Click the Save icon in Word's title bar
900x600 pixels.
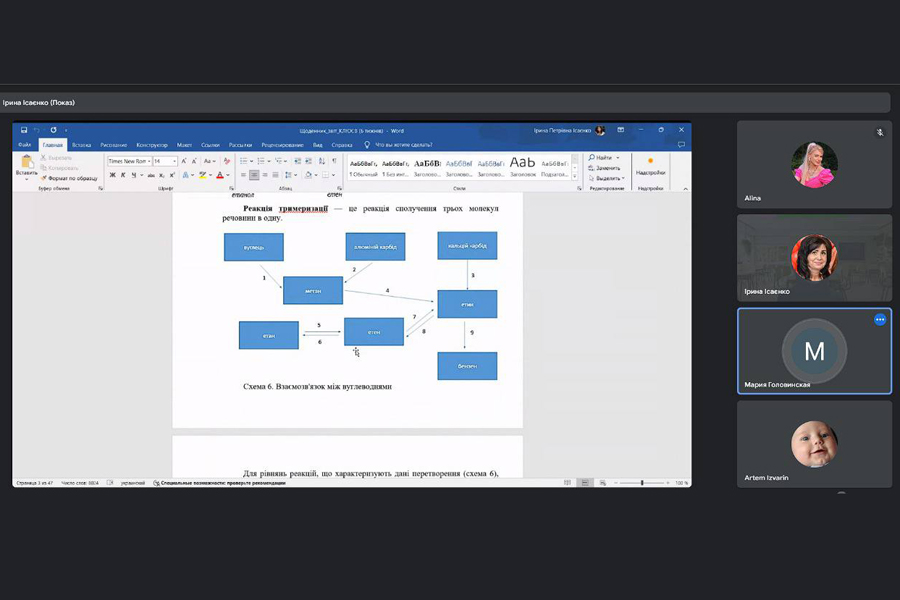point(23,130)
